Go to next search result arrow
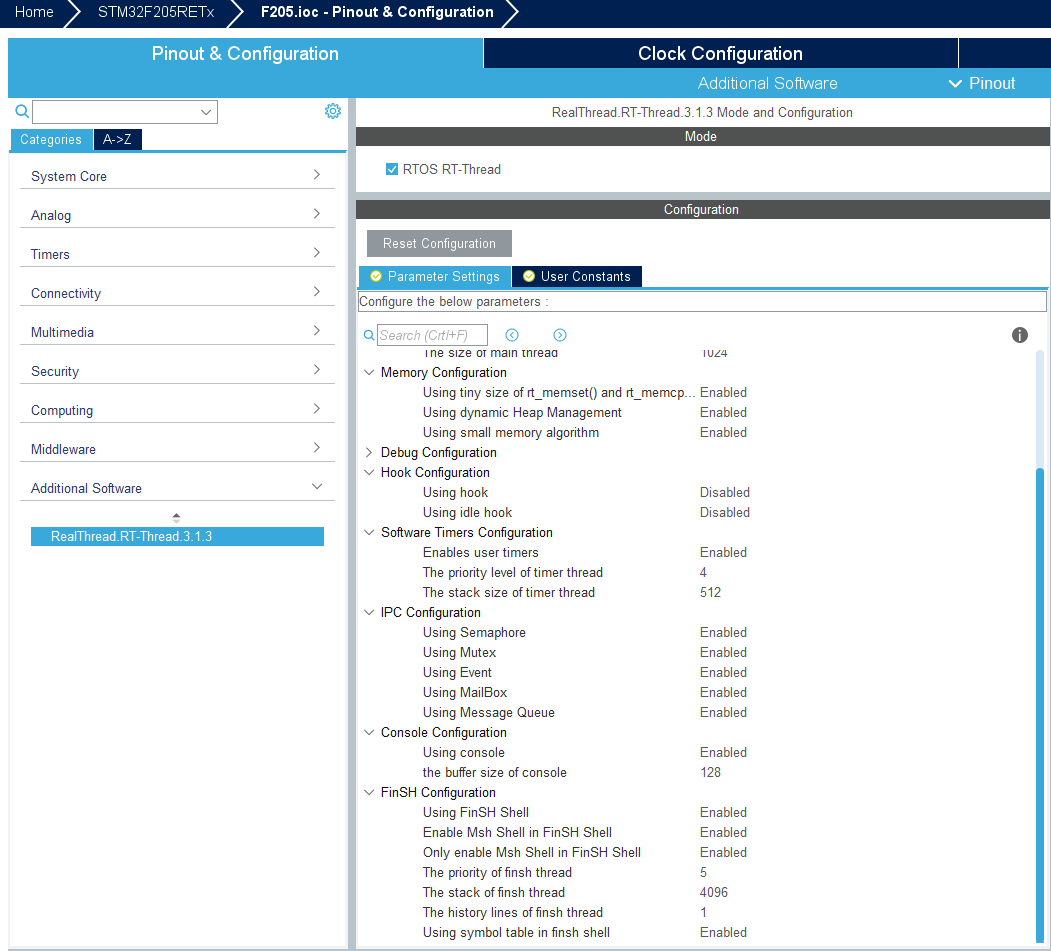 [x=560, y=335]
